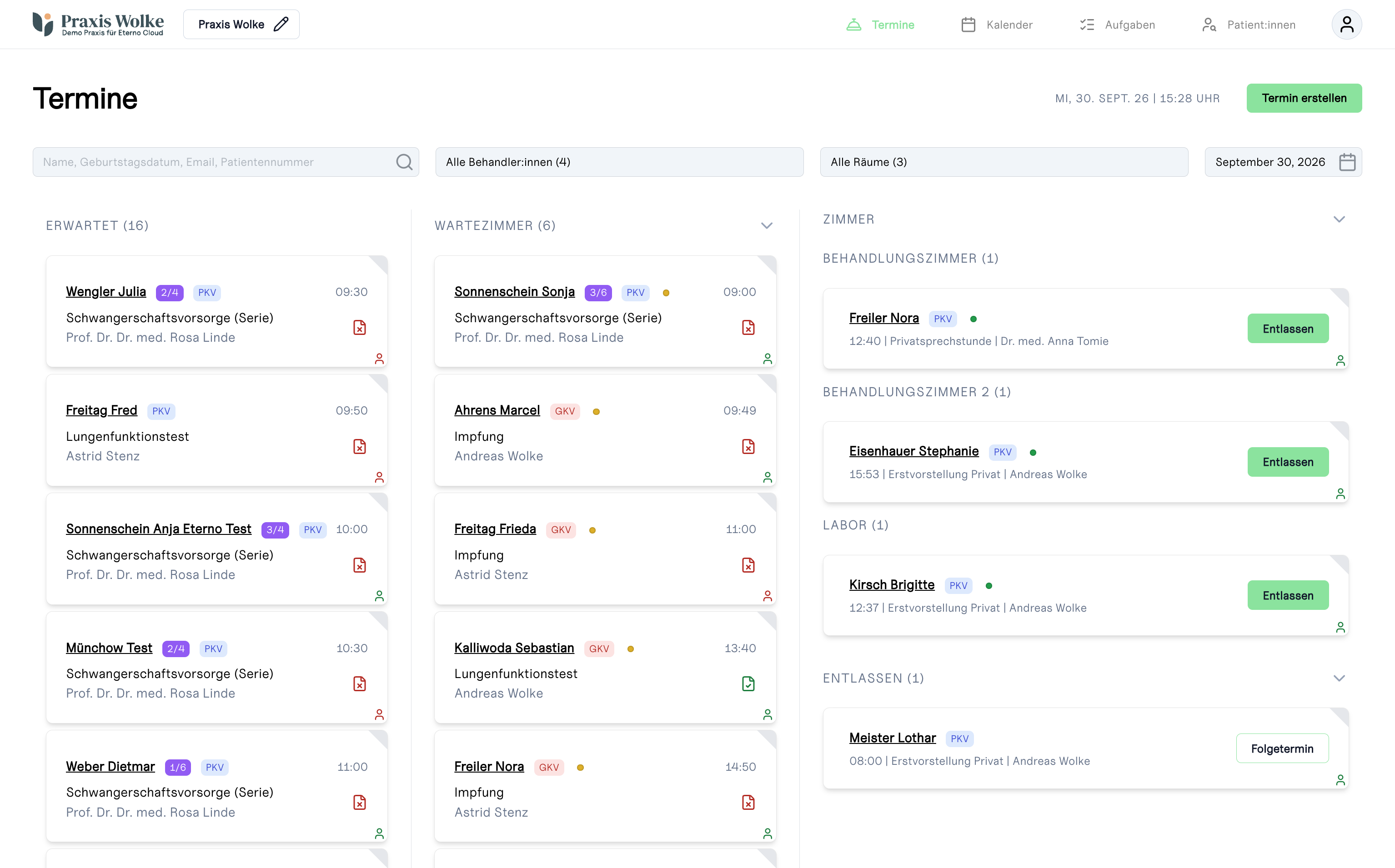Viewport: 1395px width, 868px height.
Task: Click the pencil edit icon beside Praxis Wolke
Action: coord(281,25)
